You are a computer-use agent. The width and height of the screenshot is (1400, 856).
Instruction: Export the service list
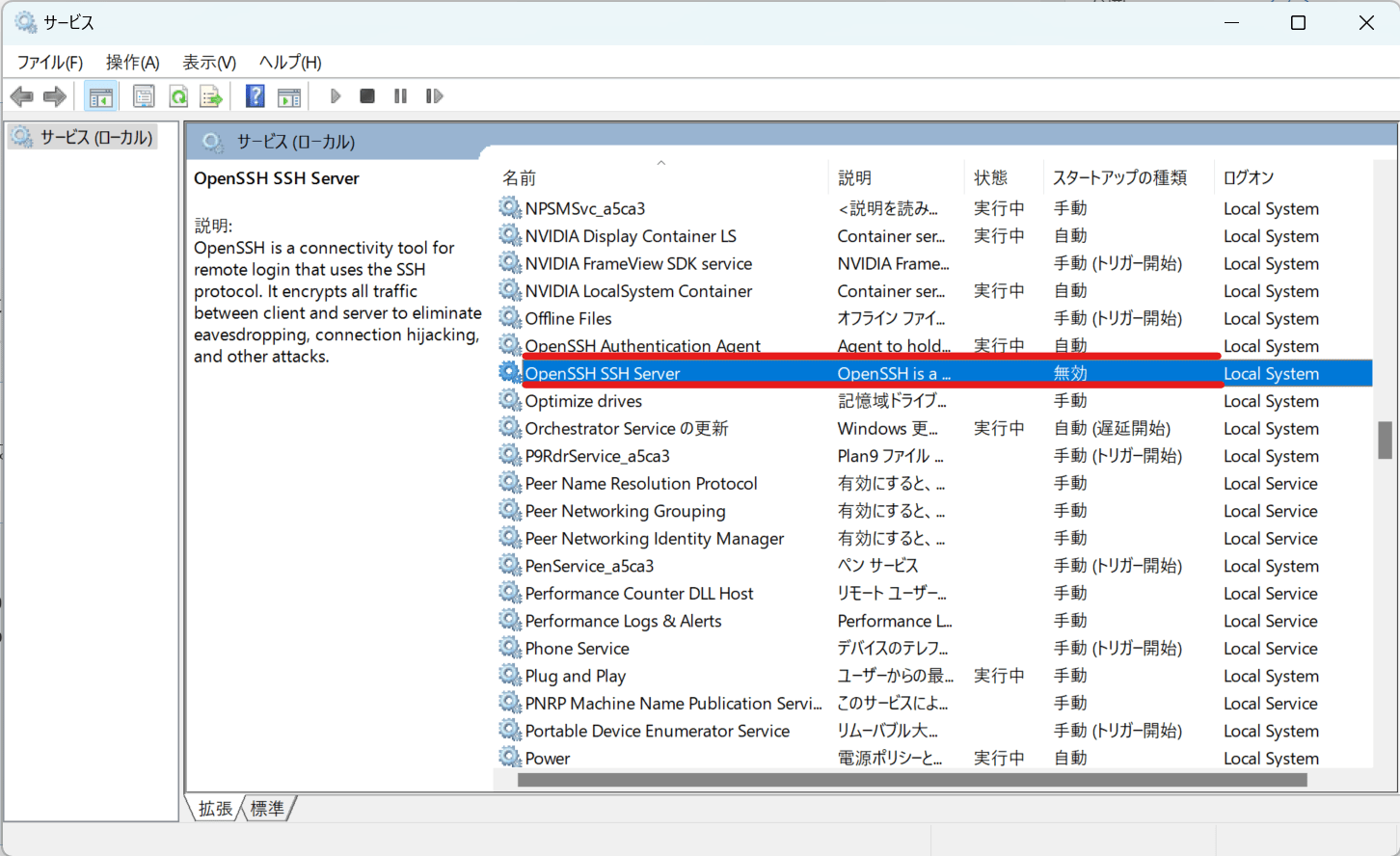(211, 95)
